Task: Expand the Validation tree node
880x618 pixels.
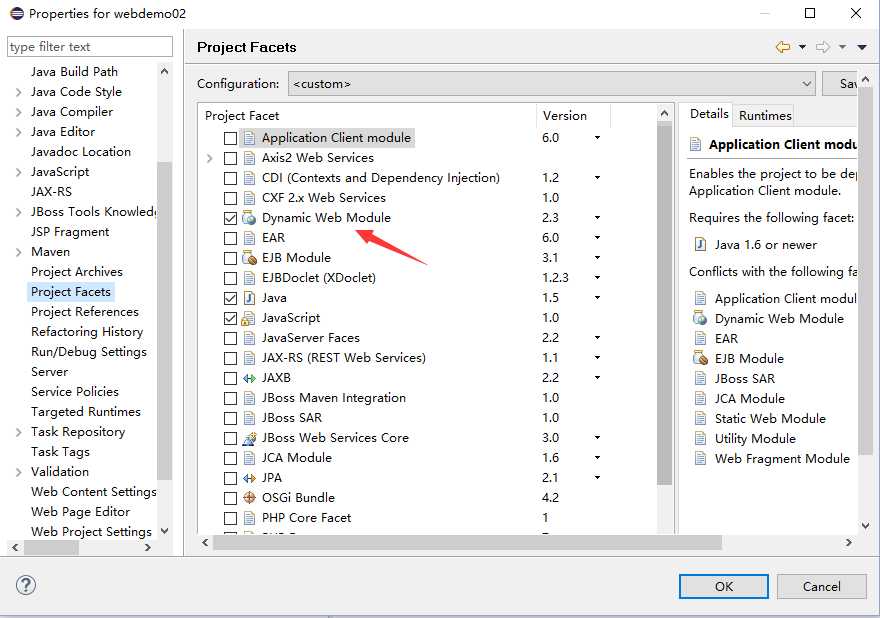Action: [x=19, y=472]
